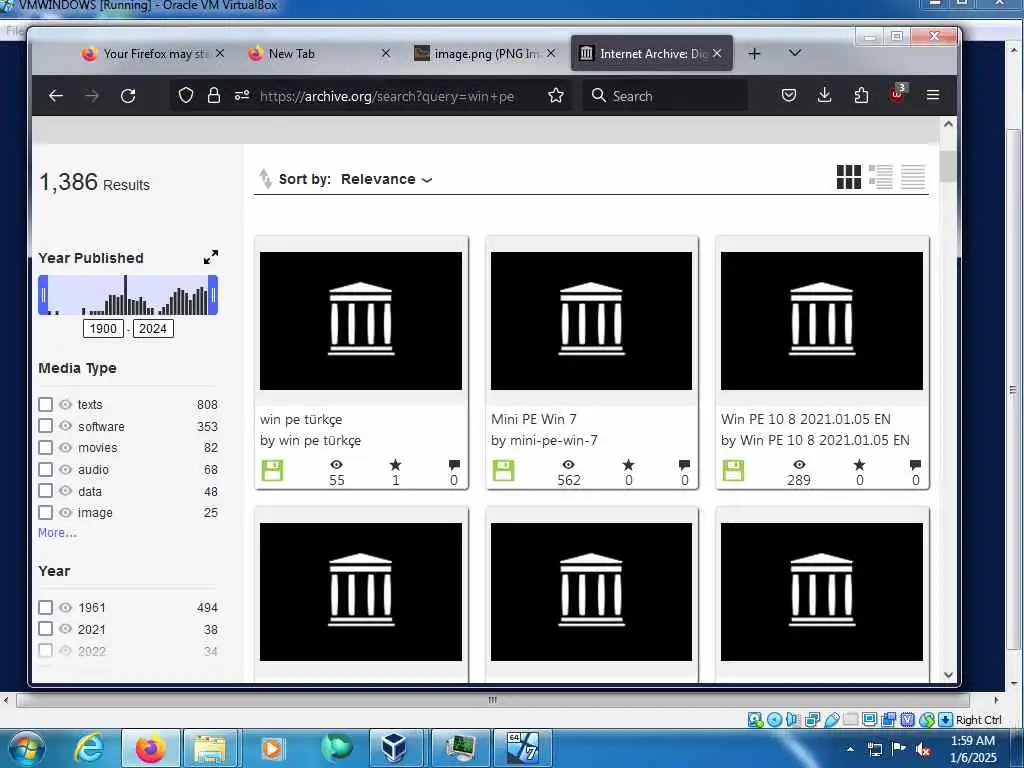
Task: Switch to the 'Your Firefox may st...' tab
Action: coord(155,54)
